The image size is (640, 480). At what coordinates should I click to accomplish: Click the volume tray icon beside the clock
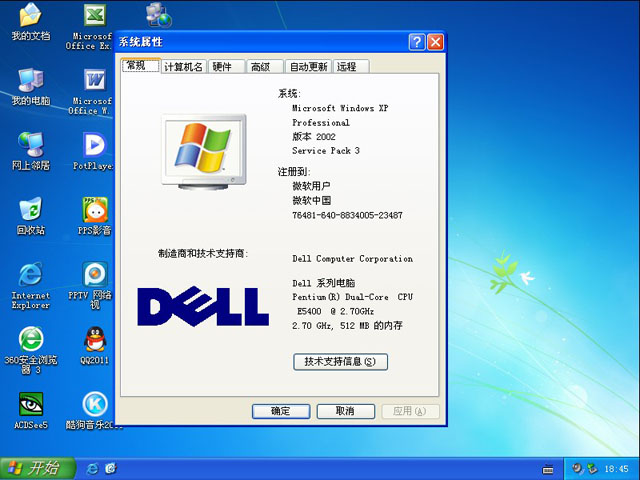point(577,468)
